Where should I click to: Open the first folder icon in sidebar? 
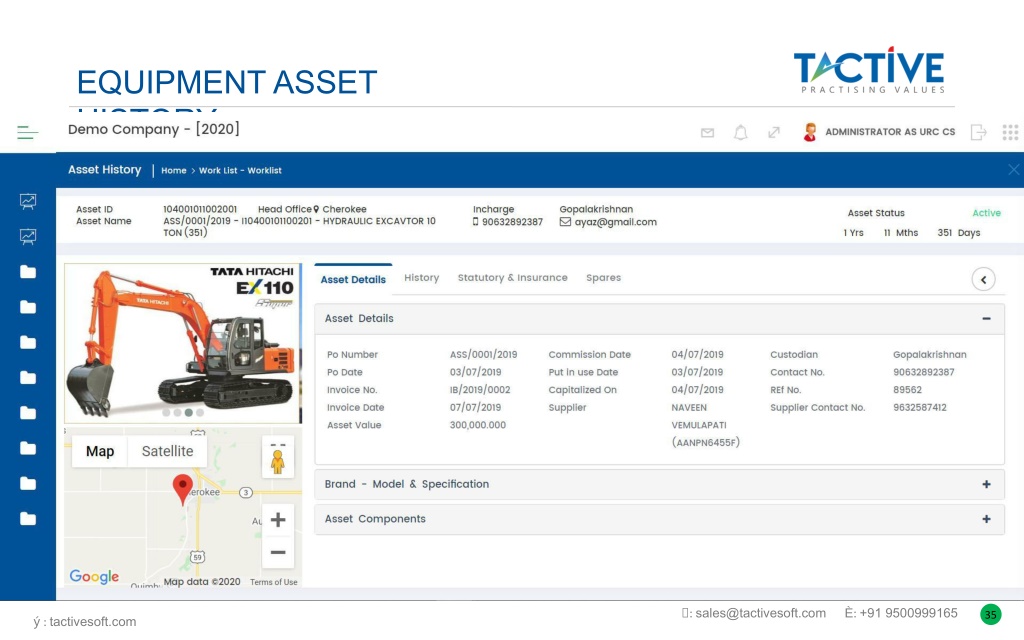click(28, 272)
